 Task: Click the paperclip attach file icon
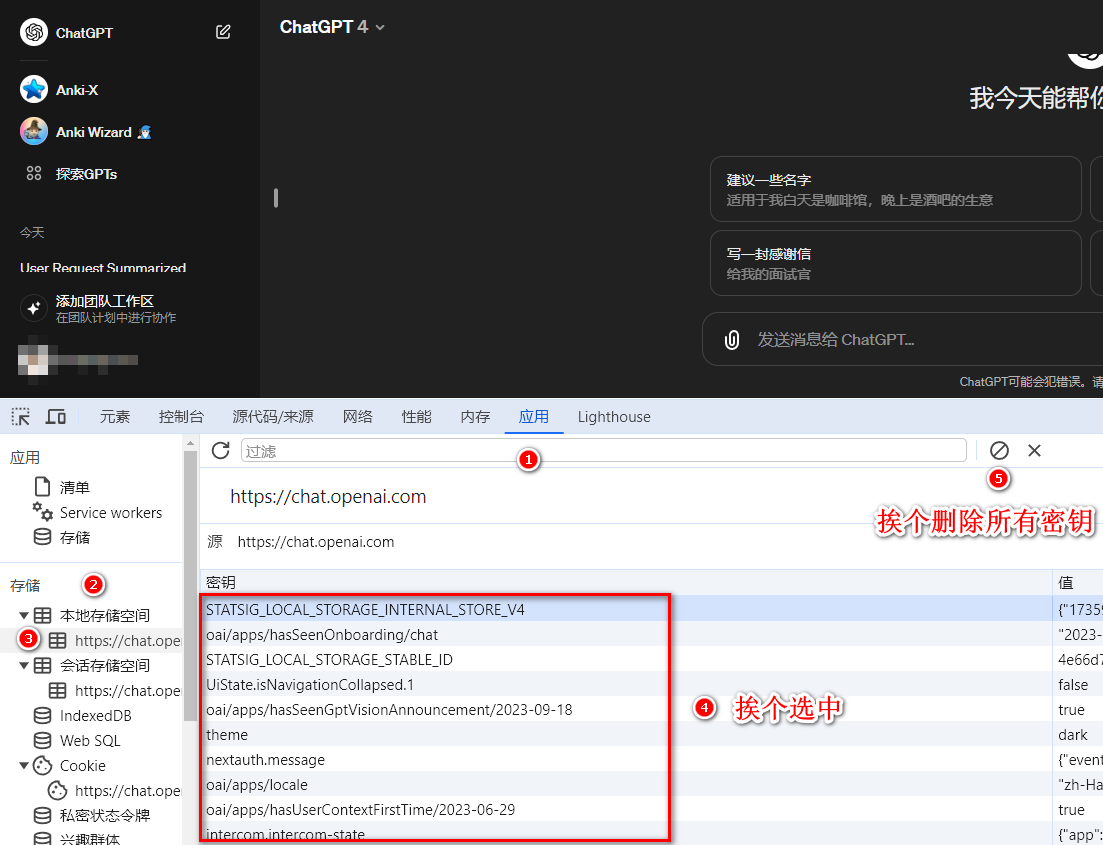point(732,340)
